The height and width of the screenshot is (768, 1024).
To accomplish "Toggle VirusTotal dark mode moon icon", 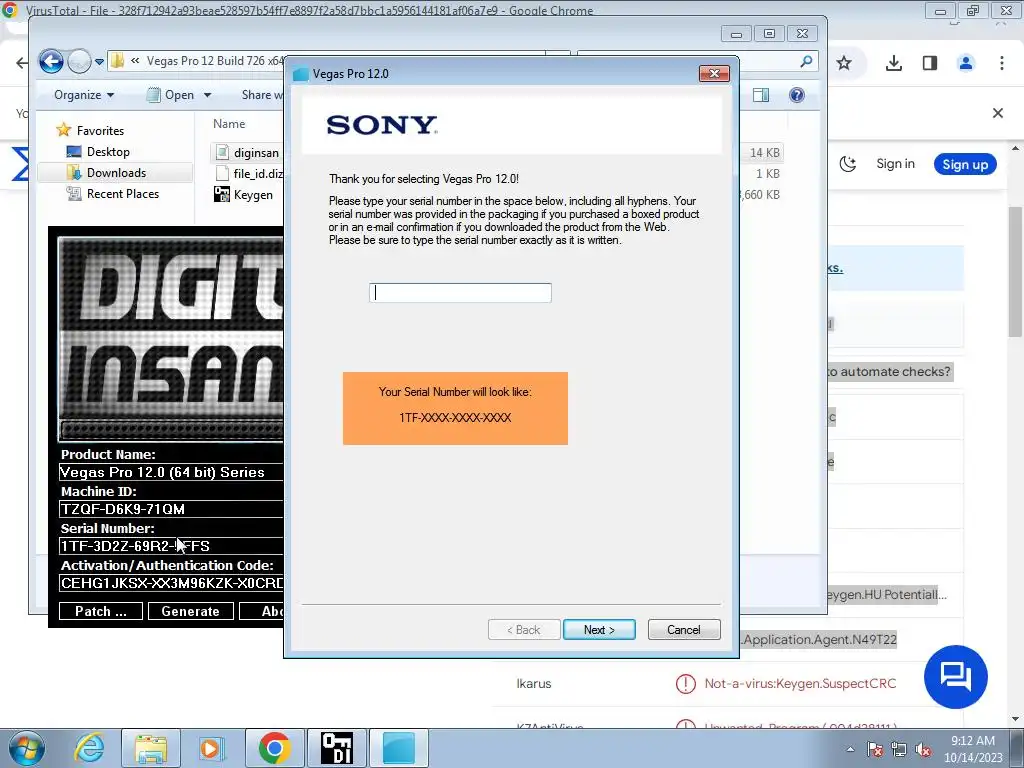I will pyautogui.click(x=848, y=164).
